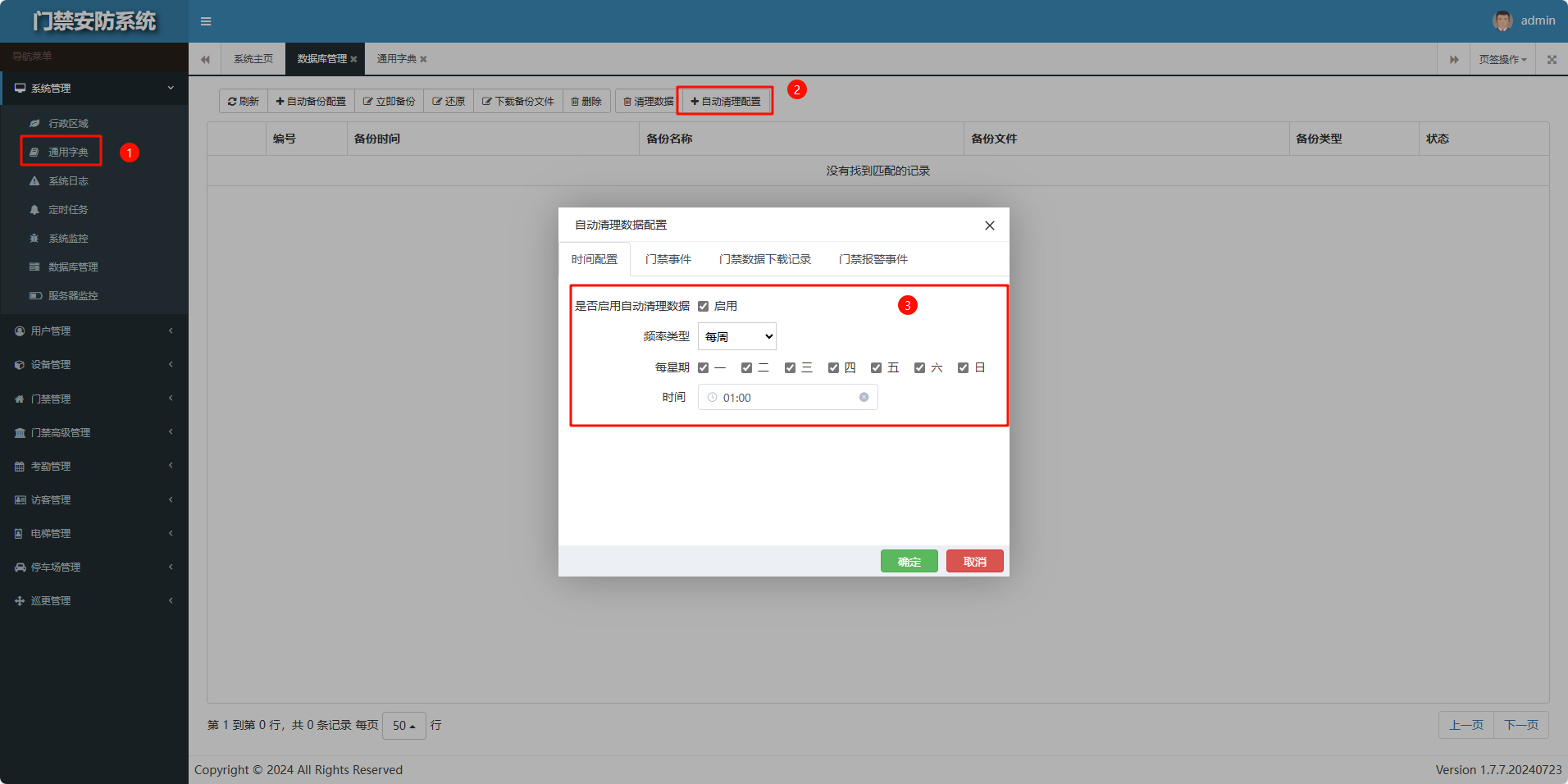Open the 频率类型 dropdown showing 每周
Image resolution: width=1568 pixels, height=784 pixels.
tap(736, 337)
